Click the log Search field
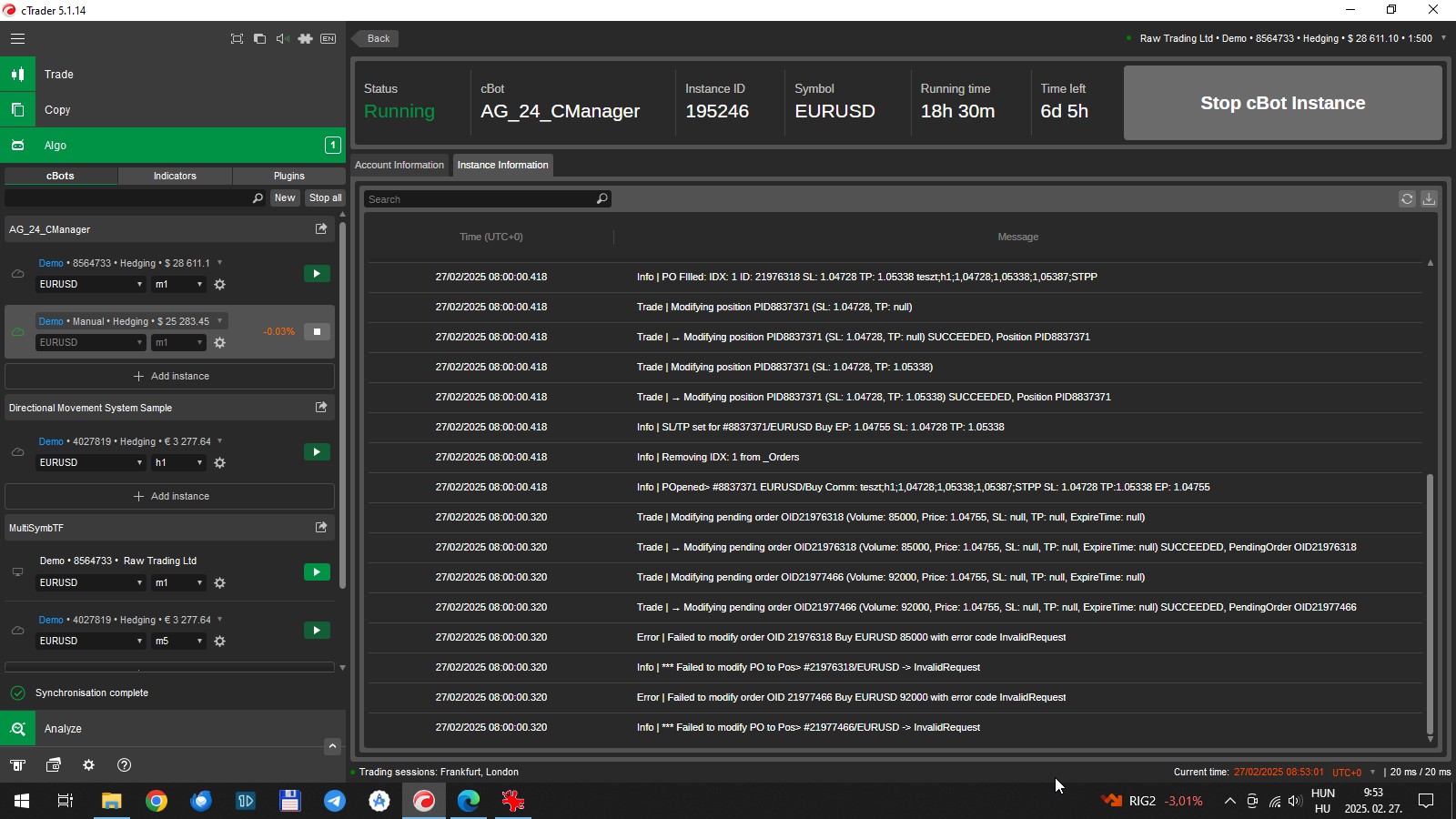 click(487, 199)
